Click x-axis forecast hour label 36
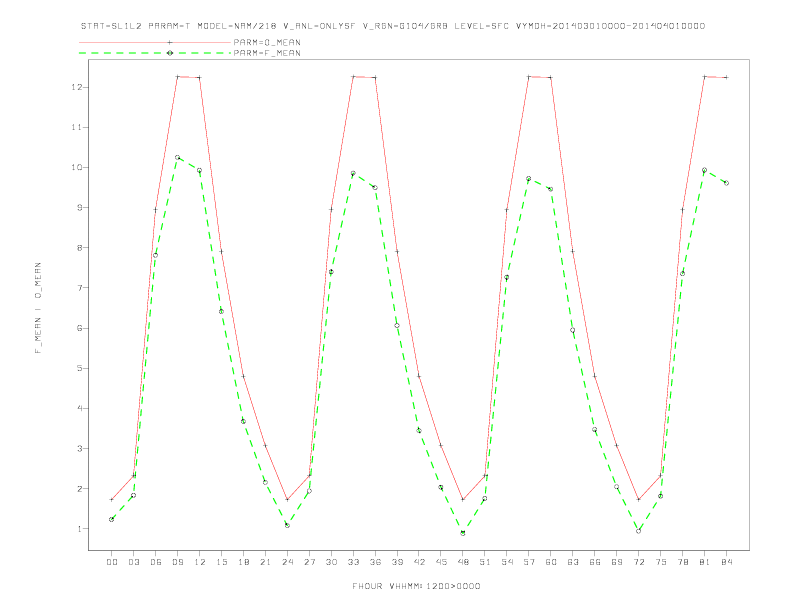The height and width of the screenshot is (612, 792). tap(375, 562)
